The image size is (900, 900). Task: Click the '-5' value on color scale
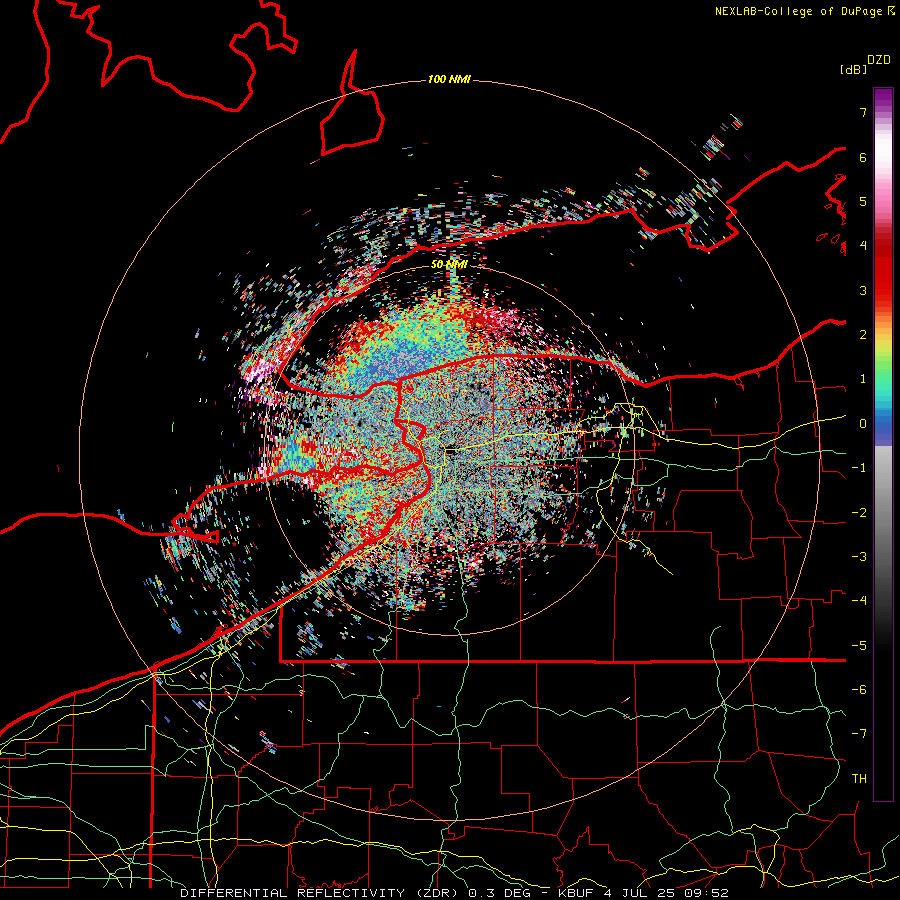click(x=859, y=646)
